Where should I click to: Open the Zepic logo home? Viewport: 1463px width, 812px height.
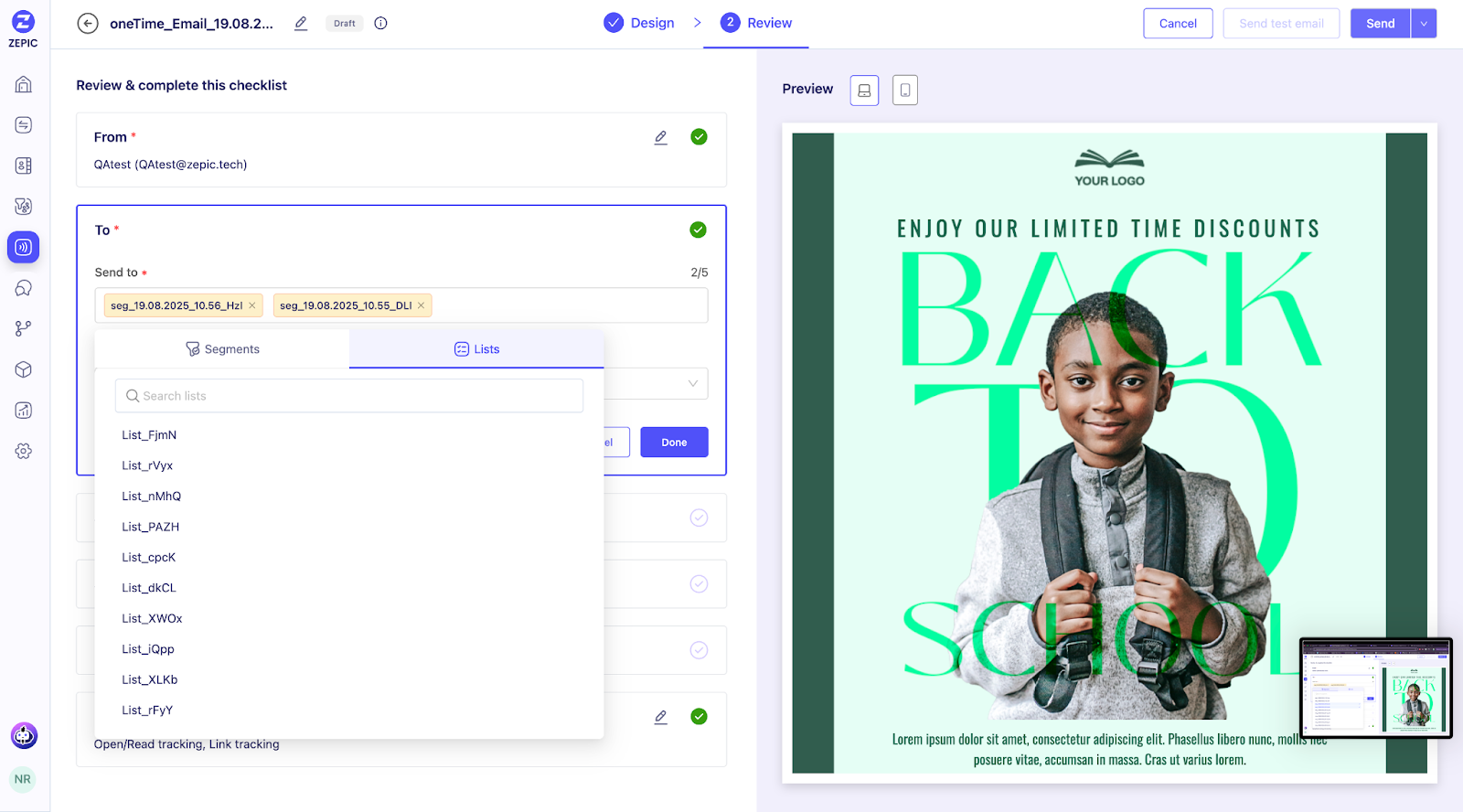click(23, 29)
